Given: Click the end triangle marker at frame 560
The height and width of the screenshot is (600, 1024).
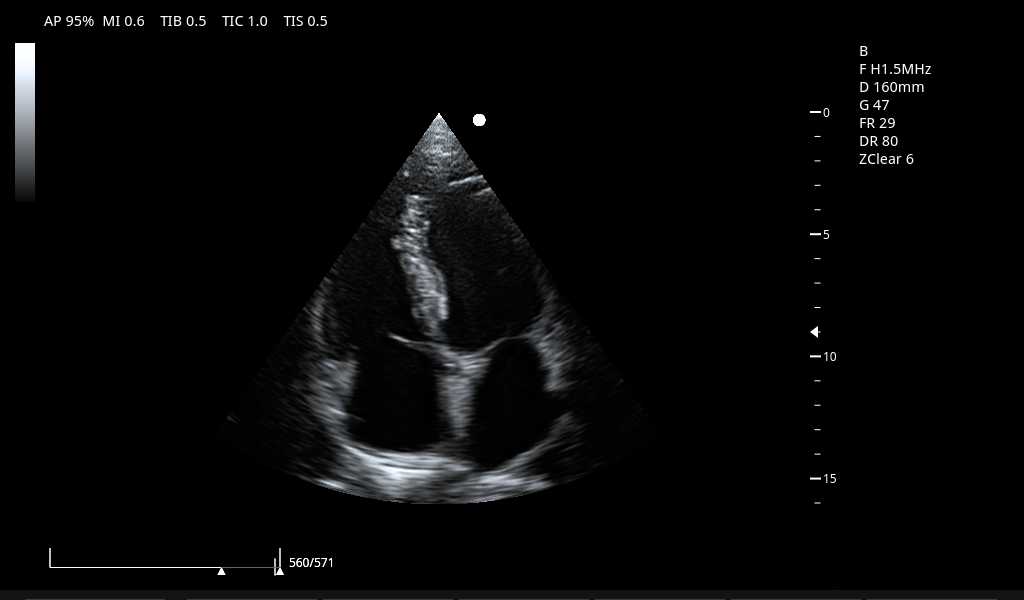Looking at the screenshot, I should [279, 571].
